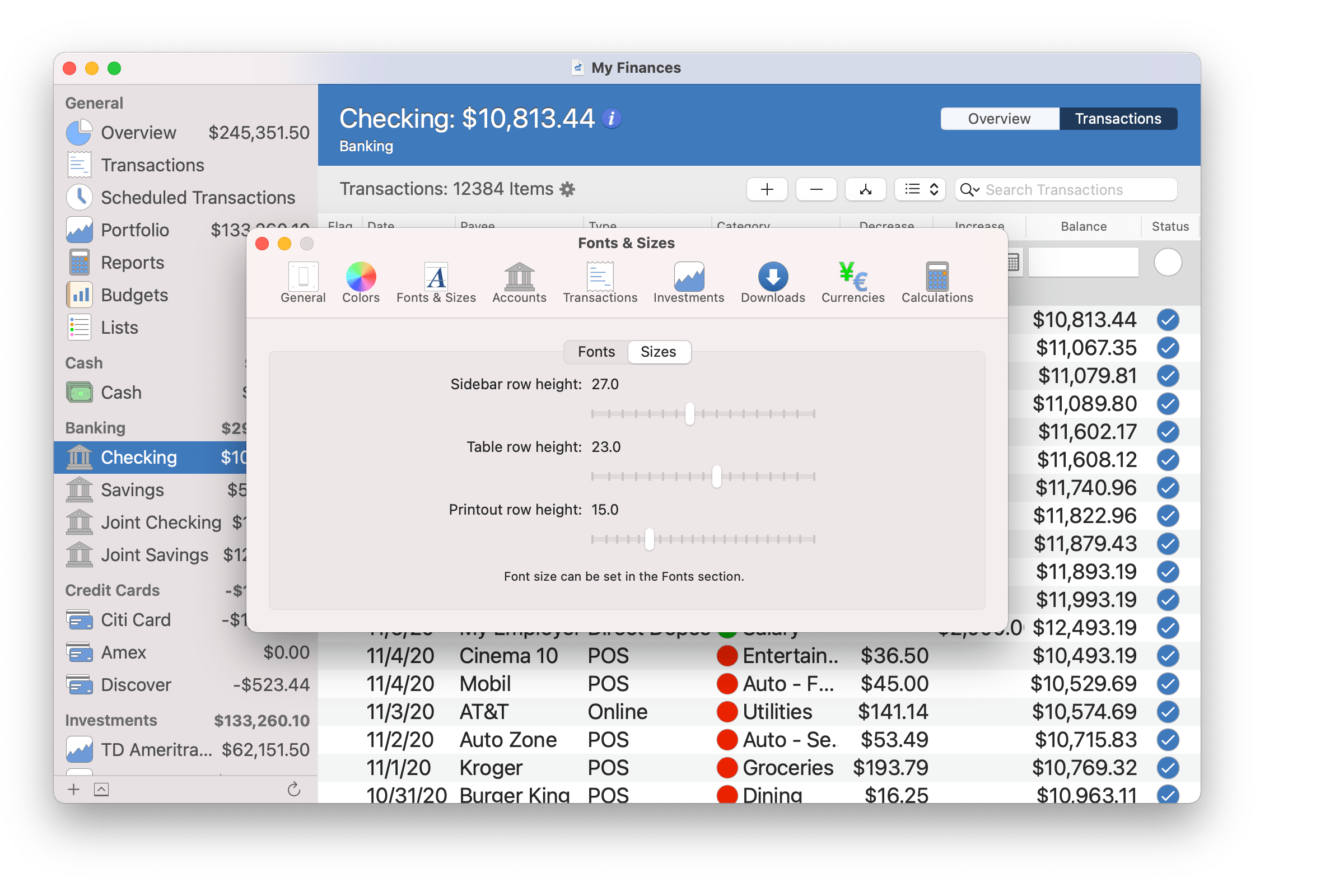This screenshot has height=896, width=1344.
Task: Click the blue info icon next to Checking balance
Action: 612,119
